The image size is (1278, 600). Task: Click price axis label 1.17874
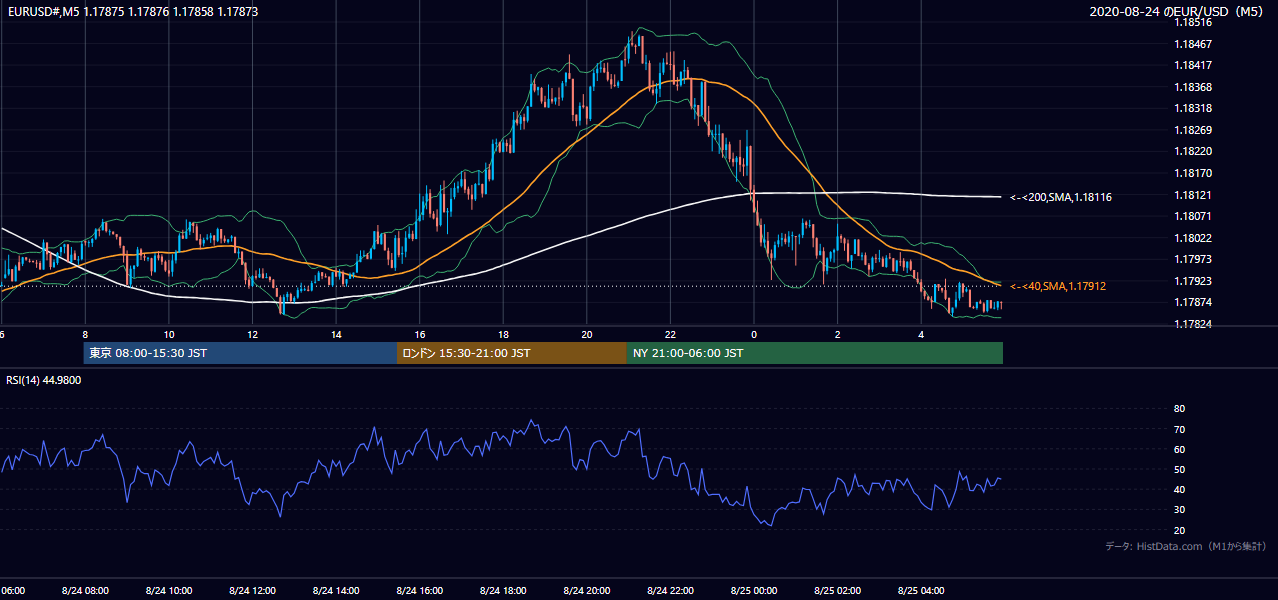tap(1194, 302)
